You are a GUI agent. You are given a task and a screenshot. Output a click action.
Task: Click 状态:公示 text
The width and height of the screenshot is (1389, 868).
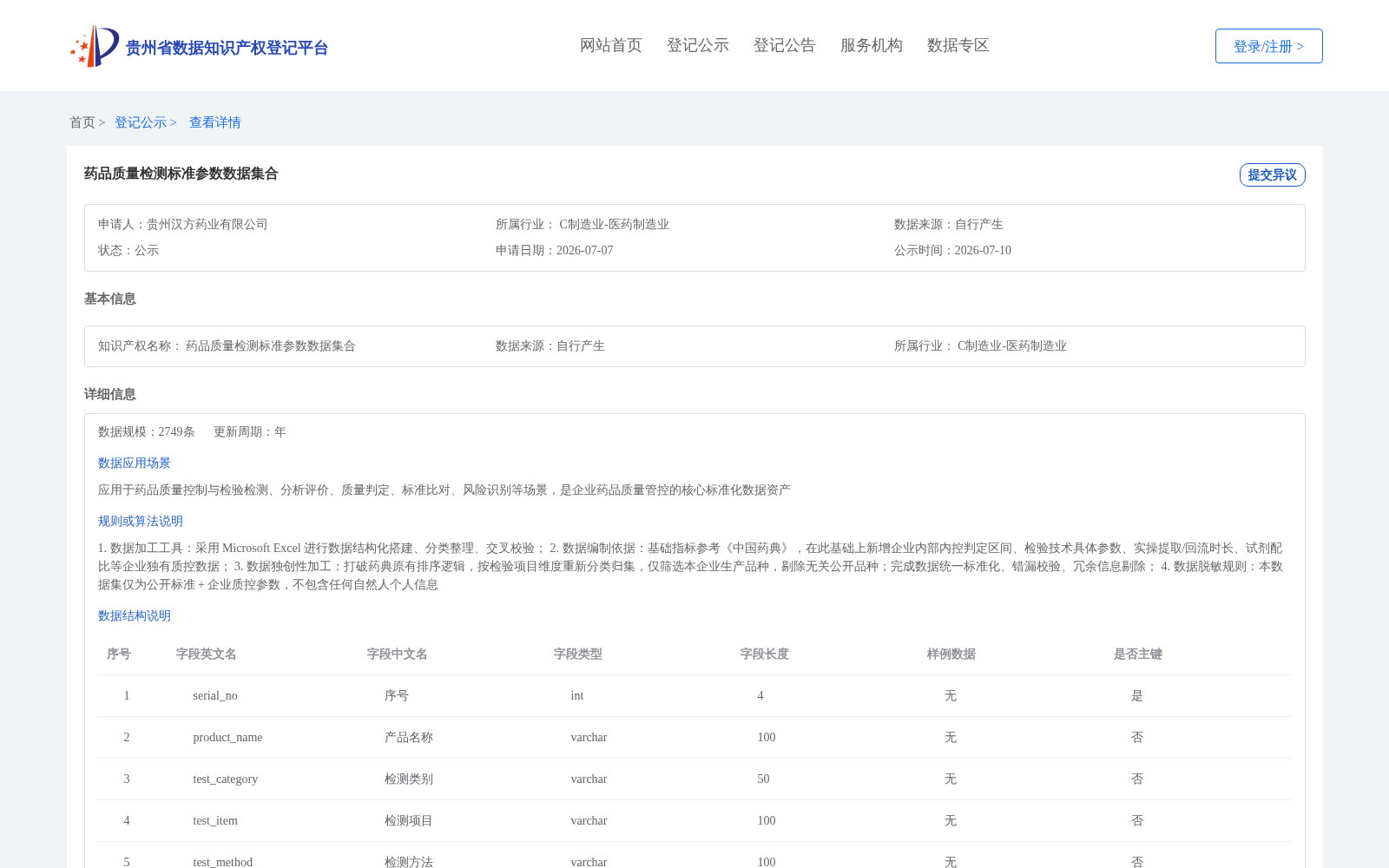[x=128, y=250]
